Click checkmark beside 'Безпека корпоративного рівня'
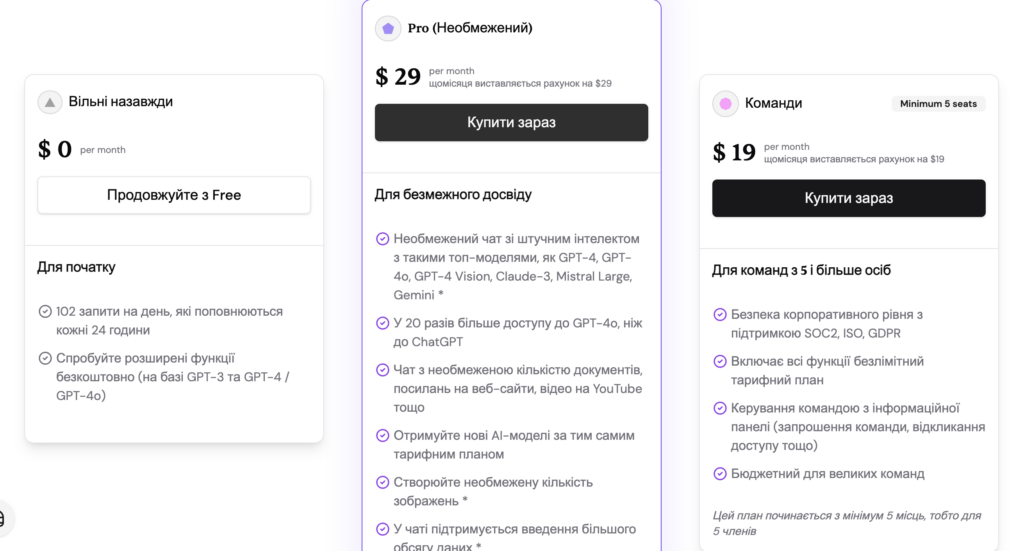Image resolution: width=1024 pixels, height=551 pixels. click(x=720, y=314)
